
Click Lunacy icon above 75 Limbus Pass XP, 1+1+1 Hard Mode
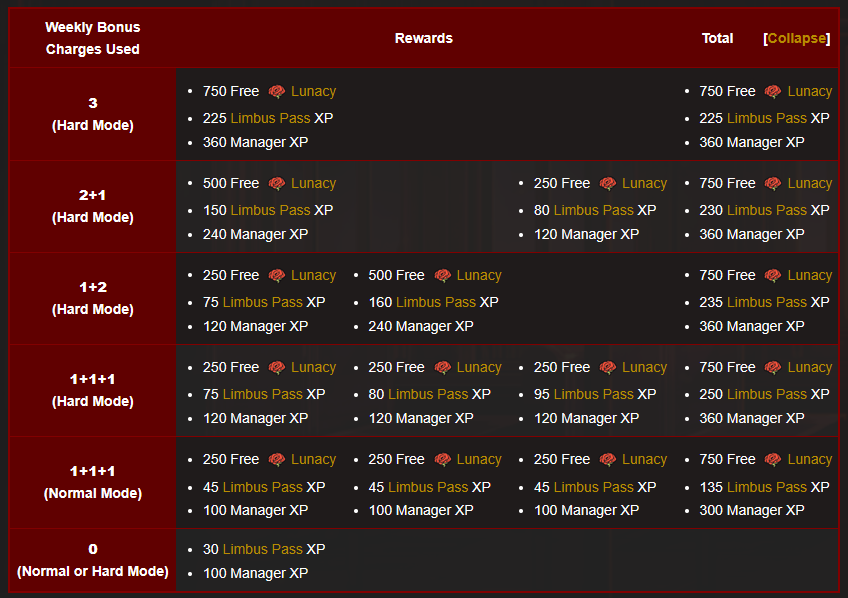(276, 367)
